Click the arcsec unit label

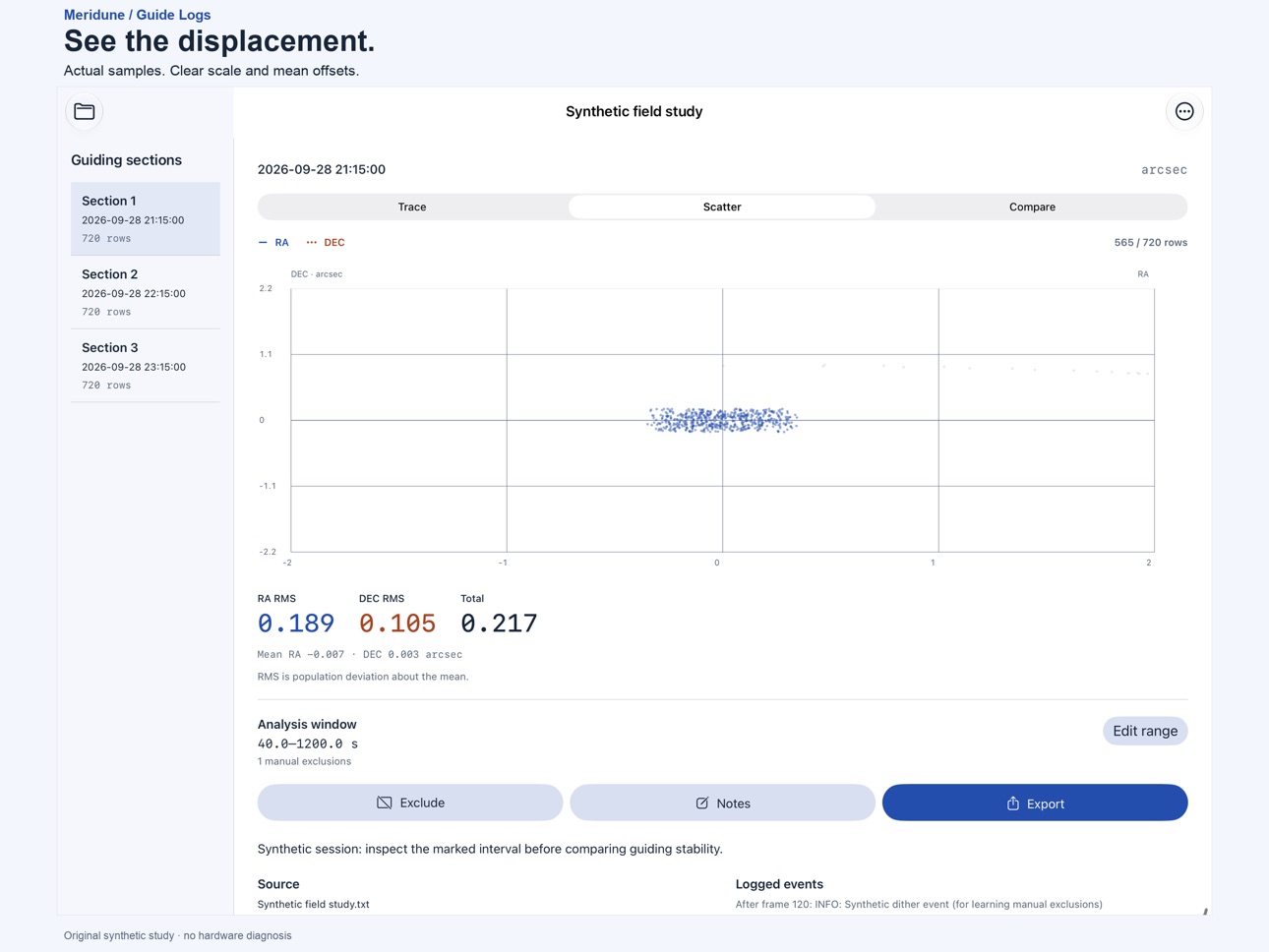(1164, 169)
